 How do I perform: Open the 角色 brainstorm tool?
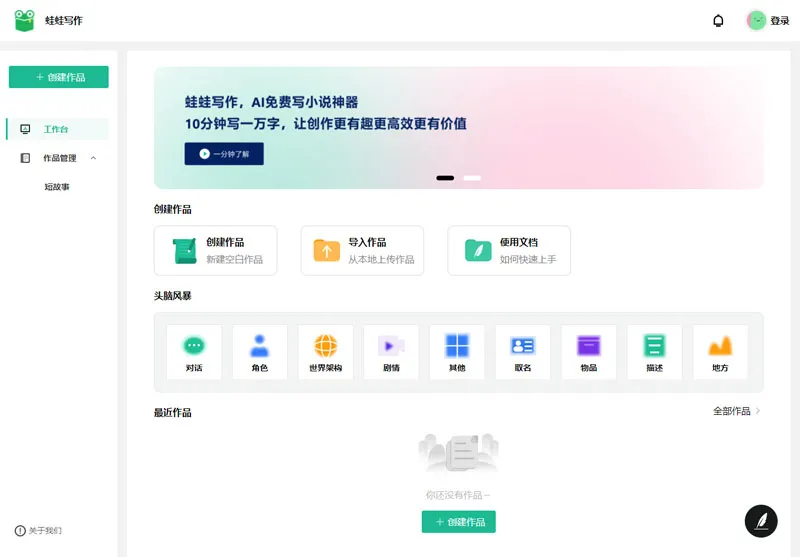[260, 352]
